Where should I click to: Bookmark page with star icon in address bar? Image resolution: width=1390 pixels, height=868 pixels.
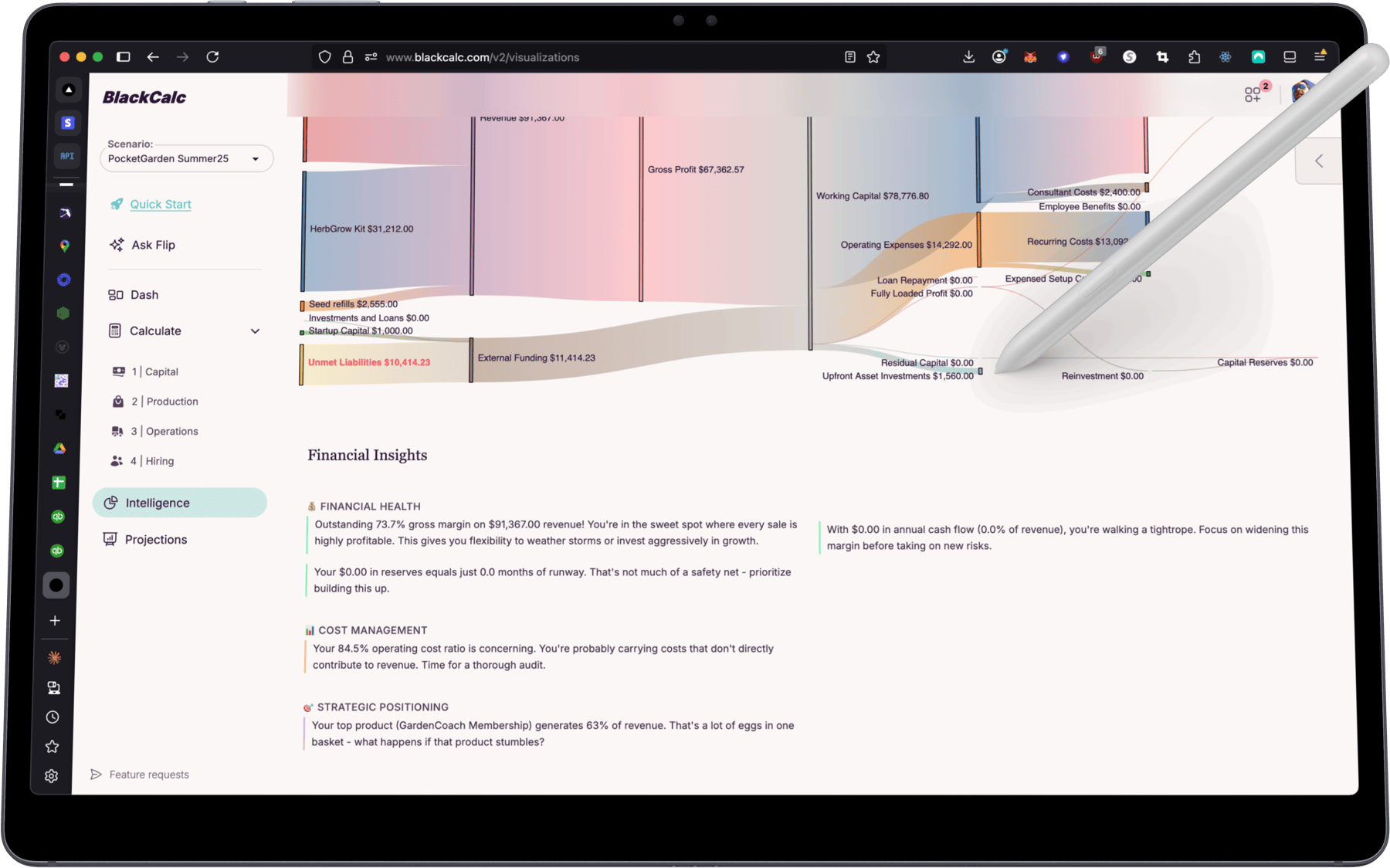tap(873, 56)
